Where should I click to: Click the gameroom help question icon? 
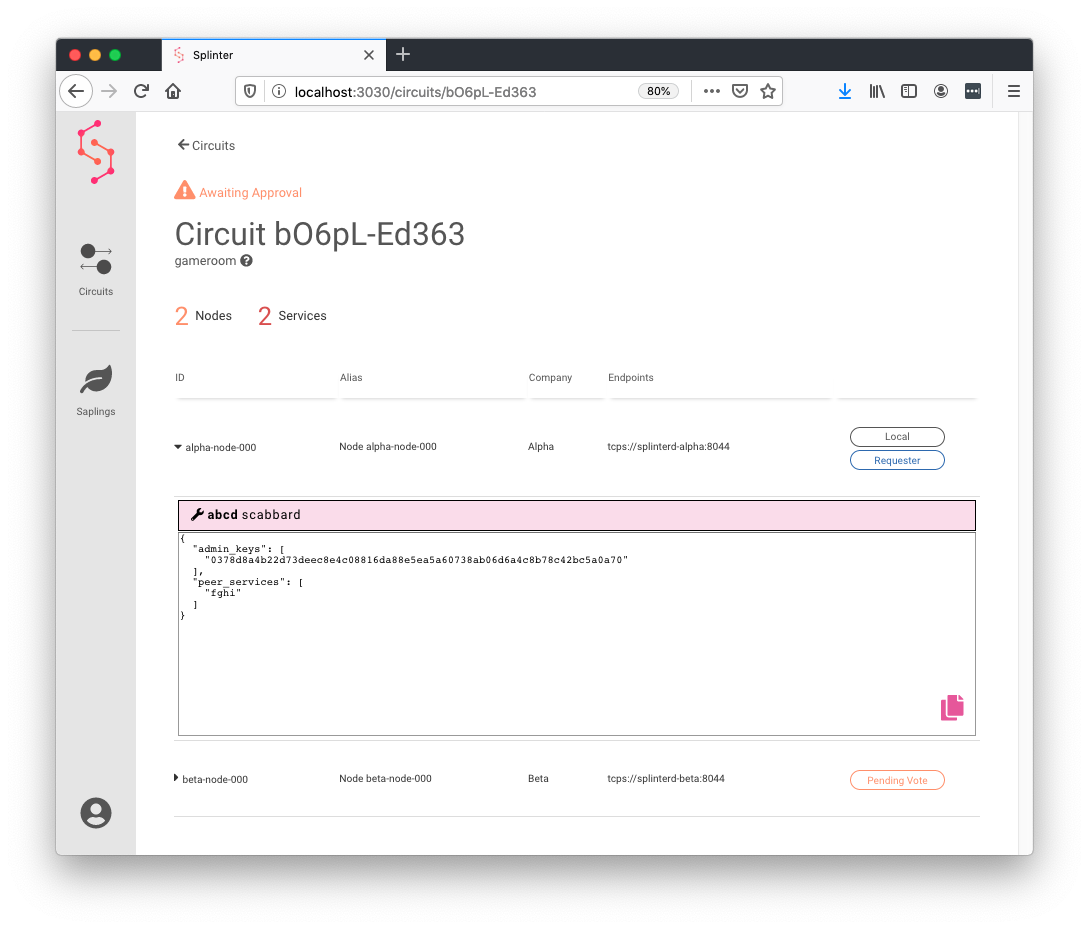pyautogui.click(x=247, y=260)
